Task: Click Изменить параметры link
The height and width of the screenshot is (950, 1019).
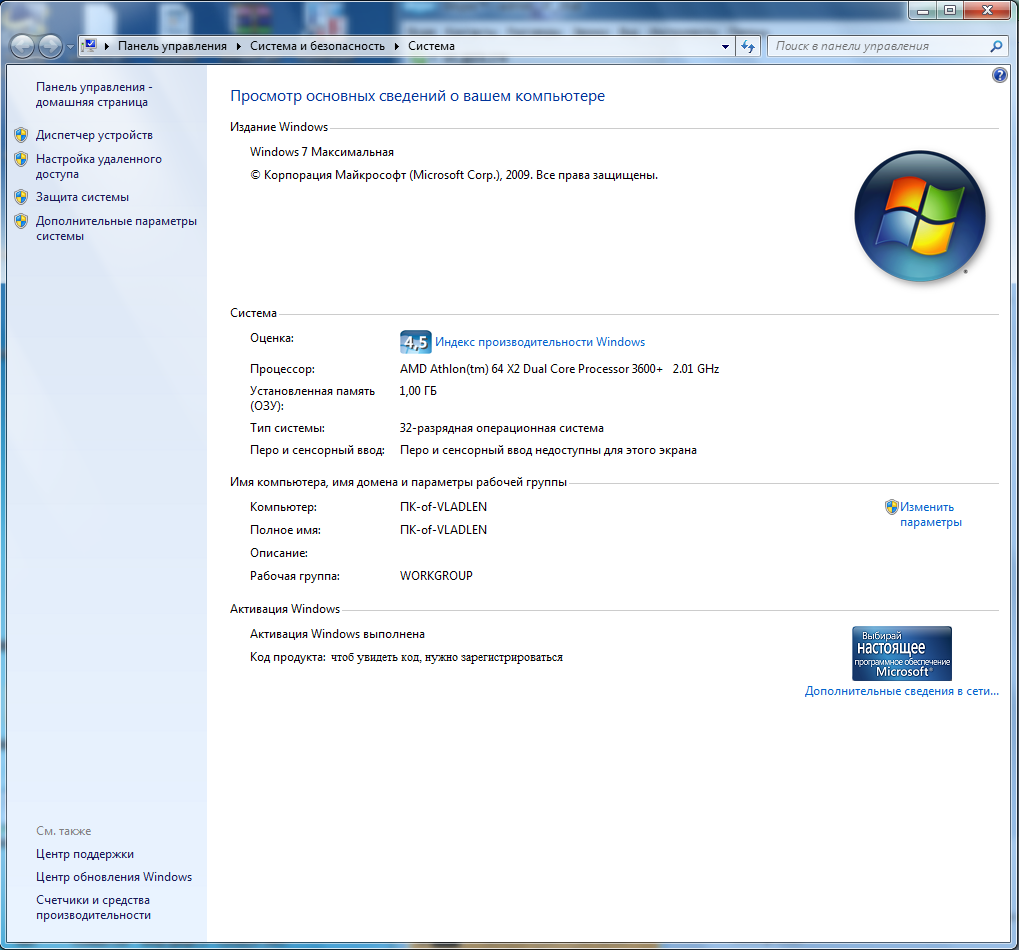Action: tap(929, 514)
